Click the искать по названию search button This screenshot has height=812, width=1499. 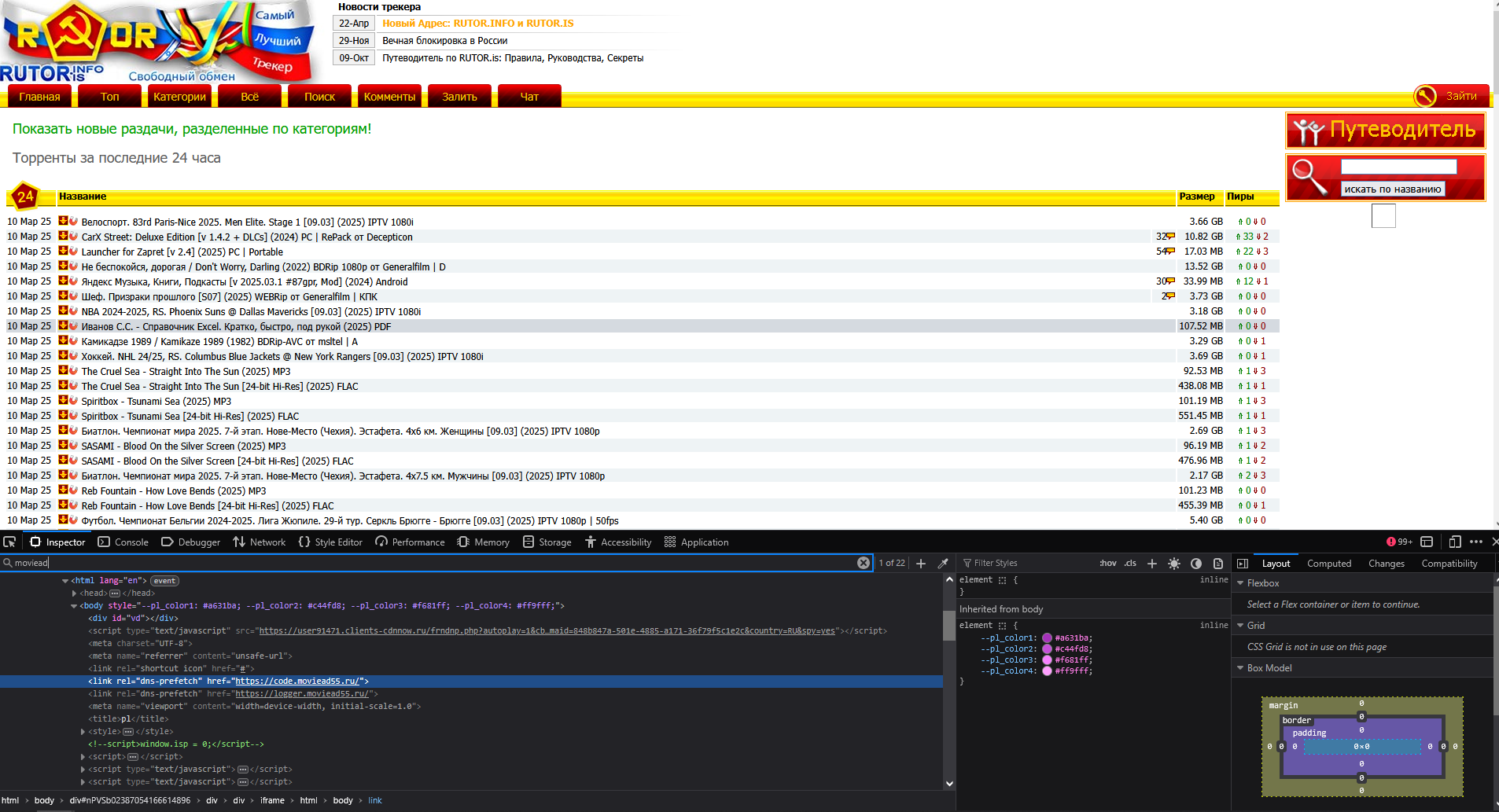click(x=1393, y=189)
